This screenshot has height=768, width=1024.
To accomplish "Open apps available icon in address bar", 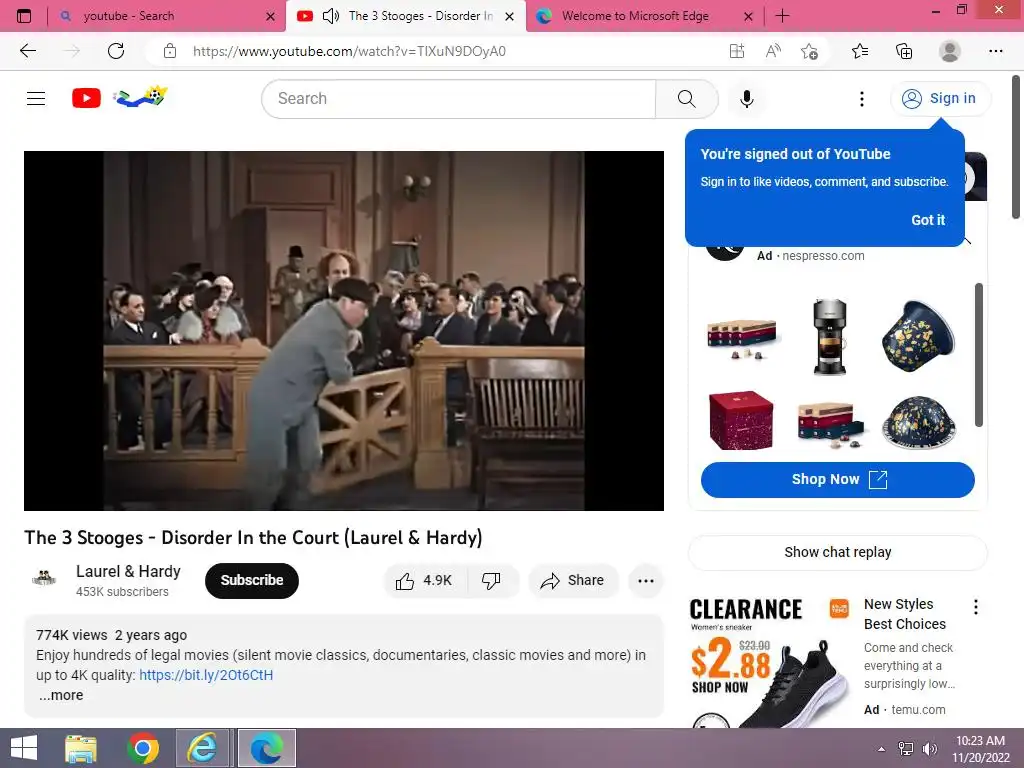I will [737, 51].
